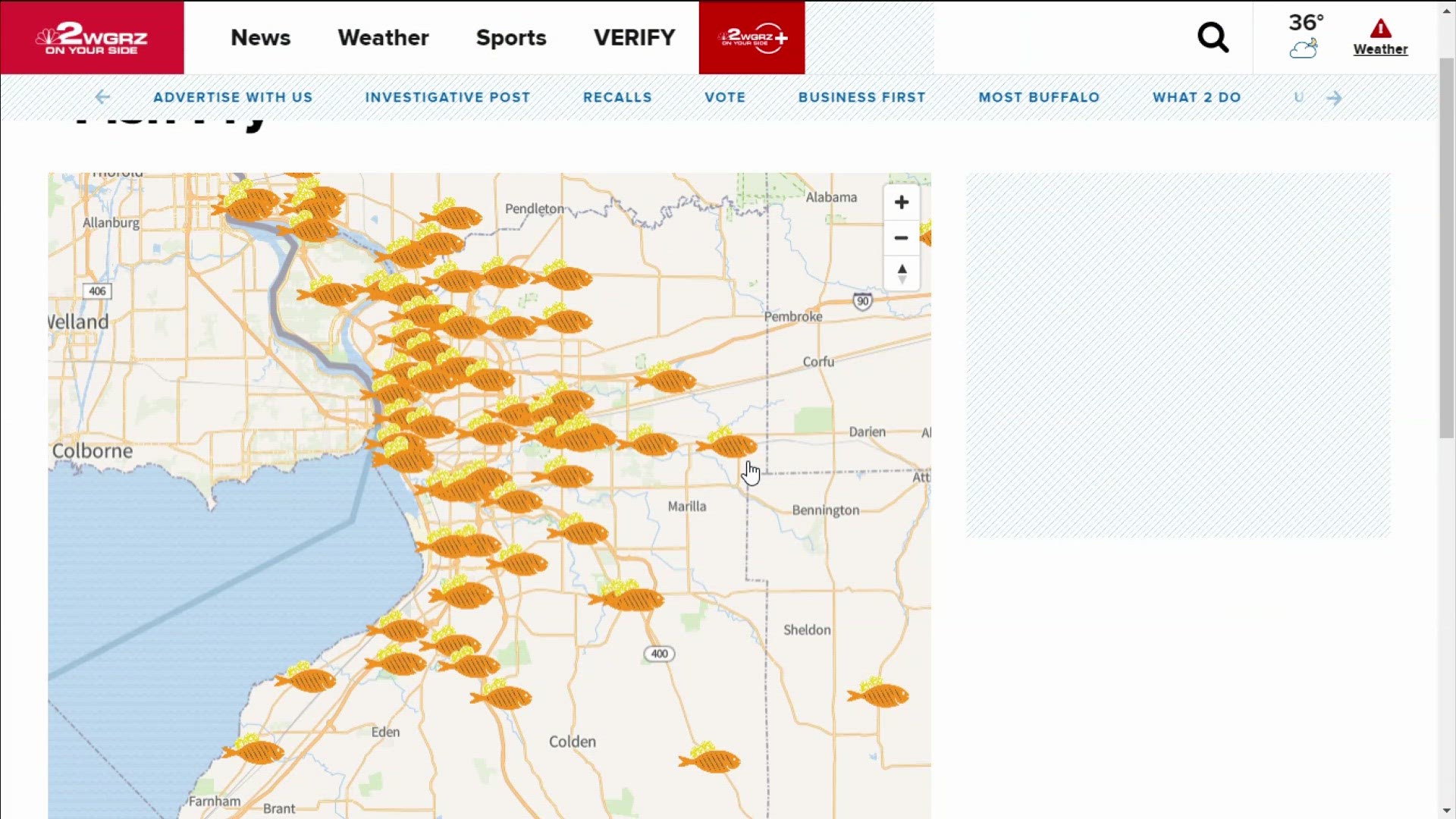
Task: Click the INVESTIGATIVE POST link
Action: point(447,98)
